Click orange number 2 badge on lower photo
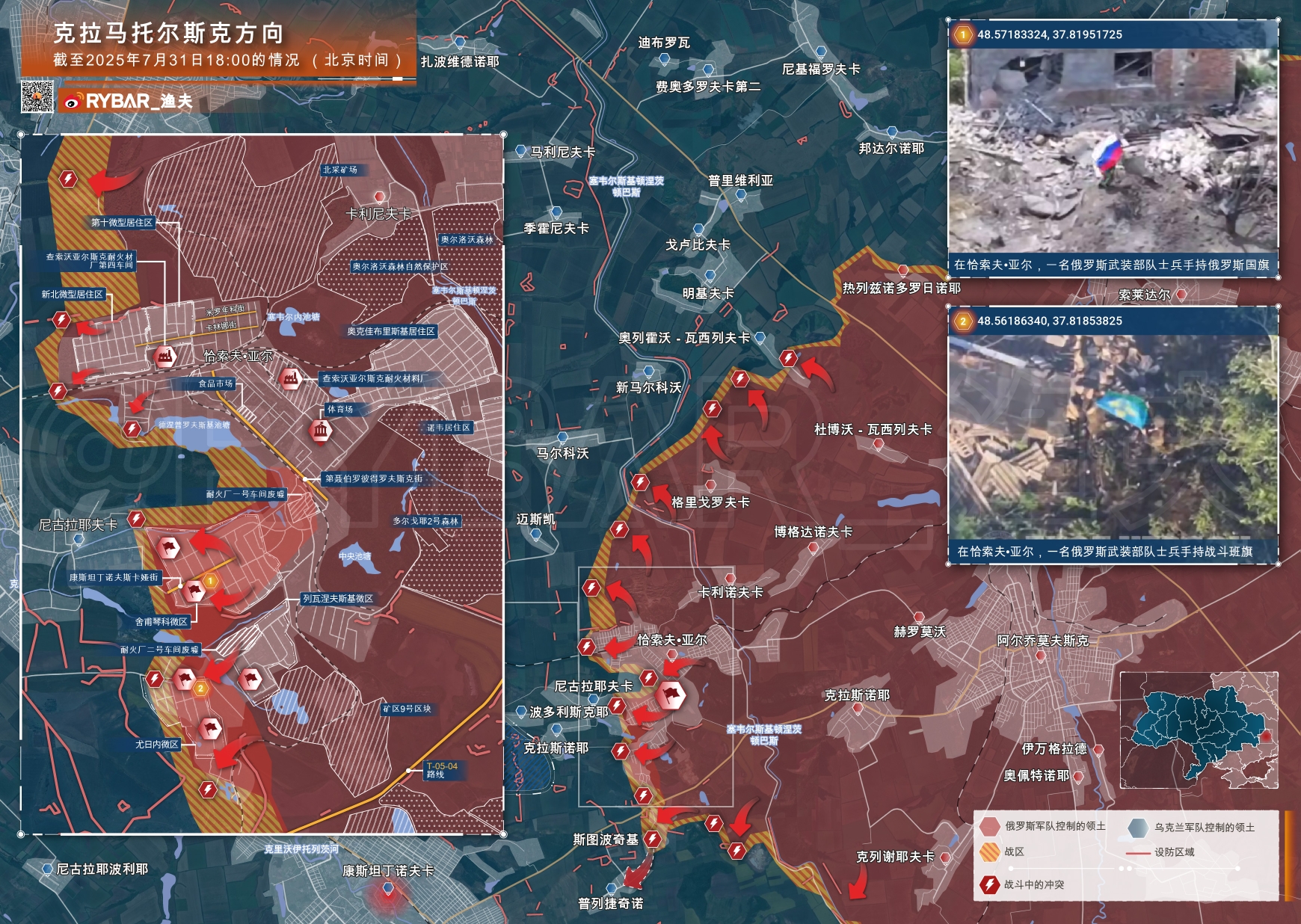Image resolution: width=1301 pixels, height=924 pixels. click(x=963, y=321)
